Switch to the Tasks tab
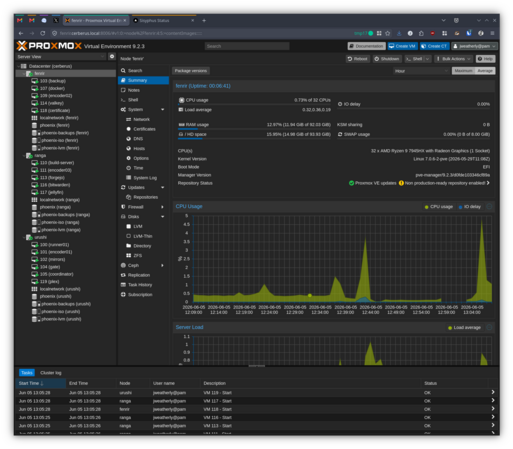Viewport: 513px width, 449px height. pyautogui.click(x=27, y=373)
